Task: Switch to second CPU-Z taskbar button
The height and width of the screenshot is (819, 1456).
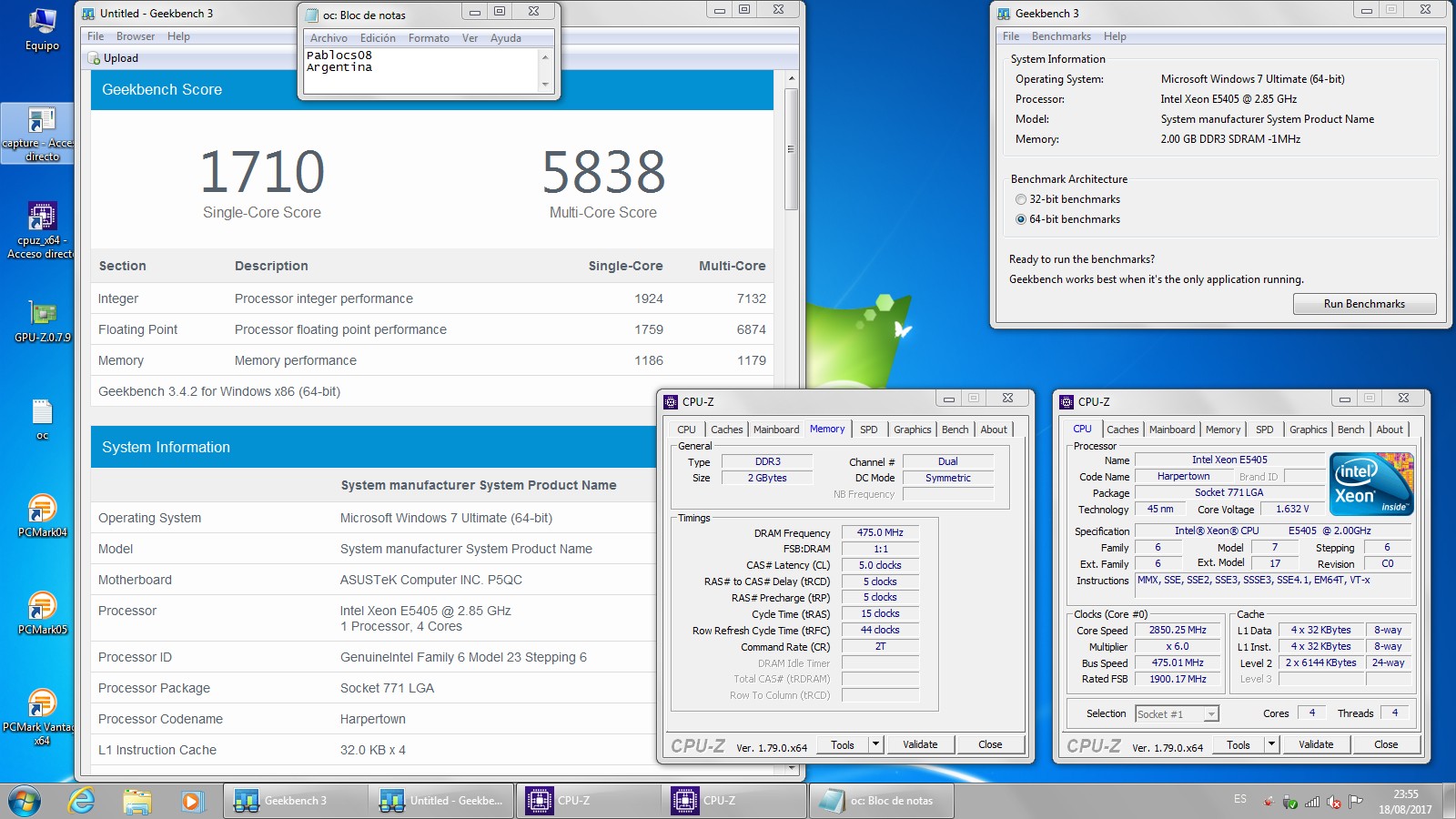Action: (733, 801)
